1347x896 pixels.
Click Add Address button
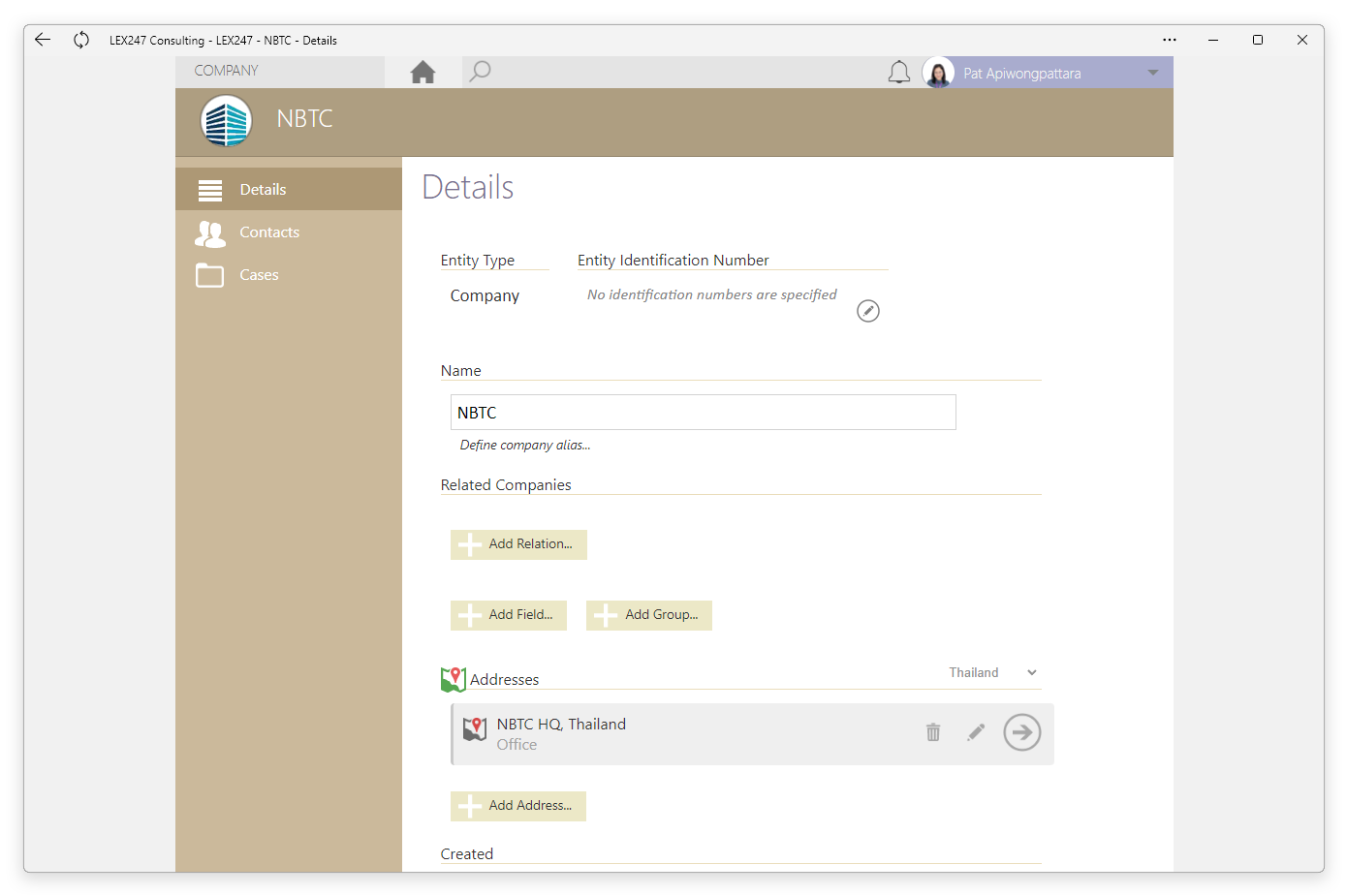pyautogui.click(x=518, y=806)
